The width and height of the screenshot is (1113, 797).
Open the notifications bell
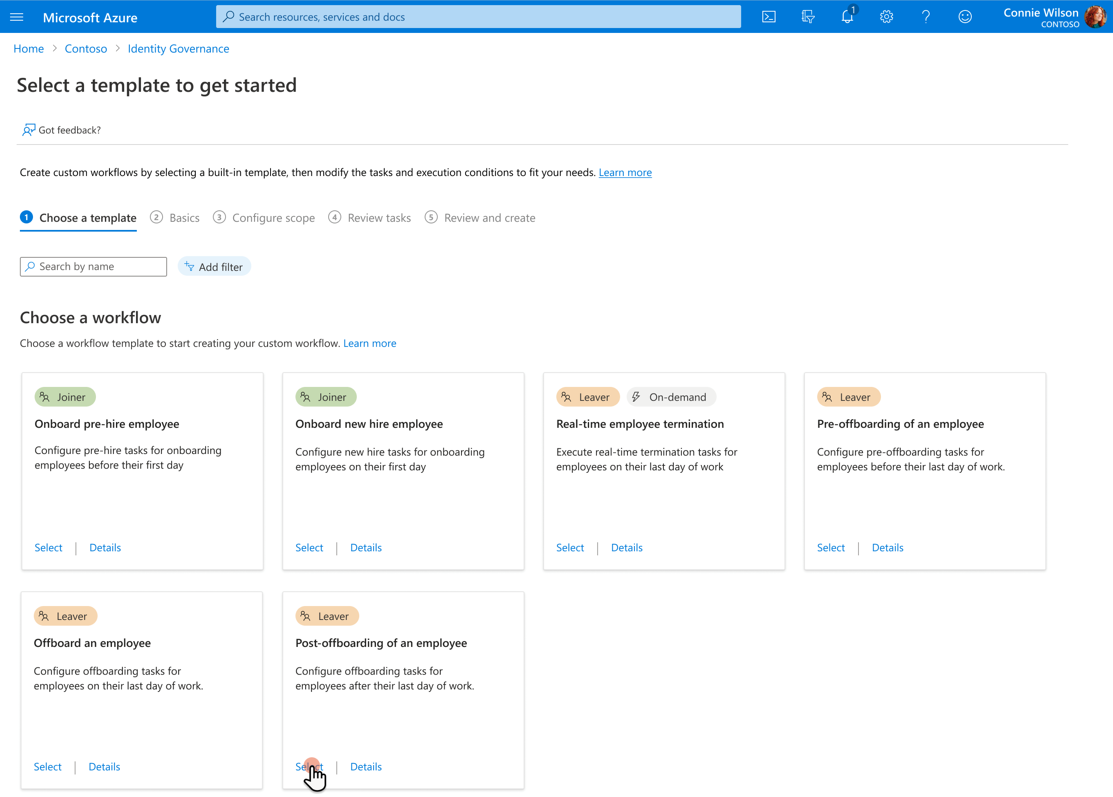[848, 16]
